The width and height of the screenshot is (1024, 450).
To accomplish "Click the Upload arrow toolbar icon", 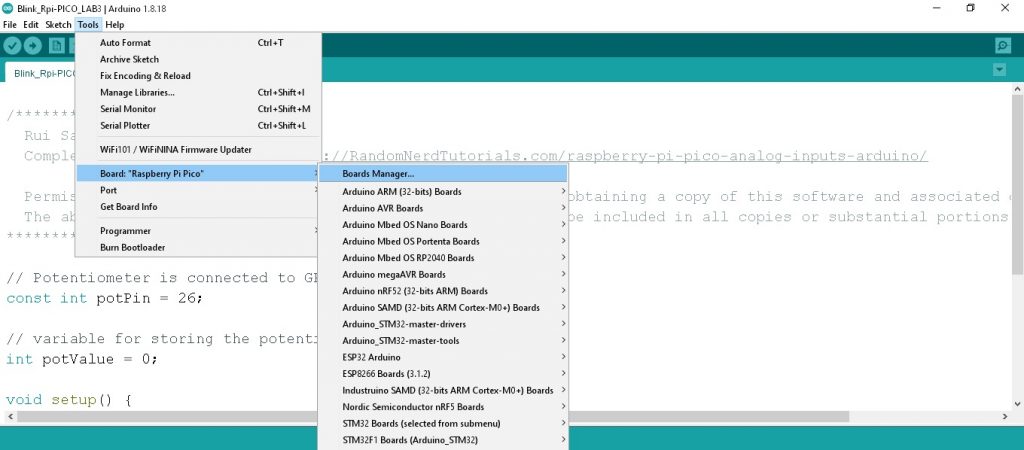I will point(33,46).
